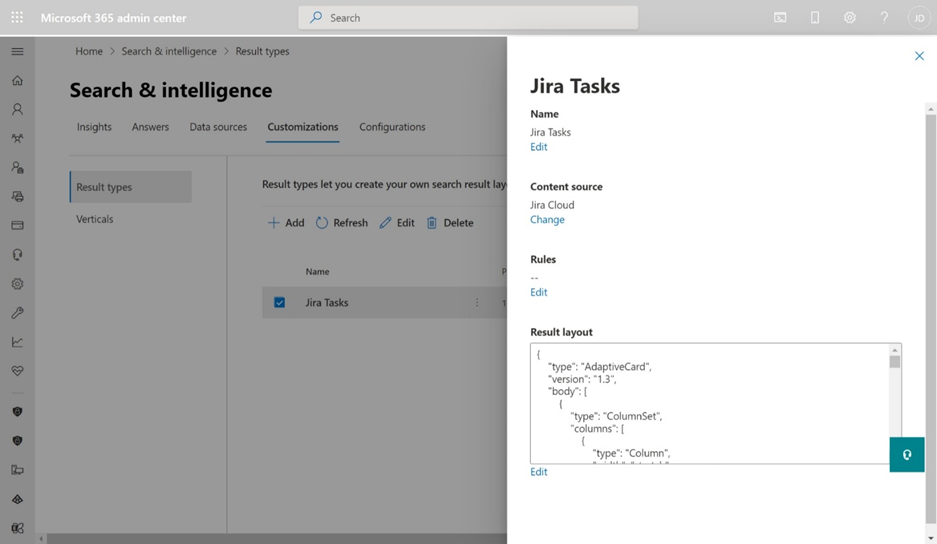Click the Result types breadcrumb text
Viewport: 937px width, 544px height.
pyautogui.click(x=262, y=51)
